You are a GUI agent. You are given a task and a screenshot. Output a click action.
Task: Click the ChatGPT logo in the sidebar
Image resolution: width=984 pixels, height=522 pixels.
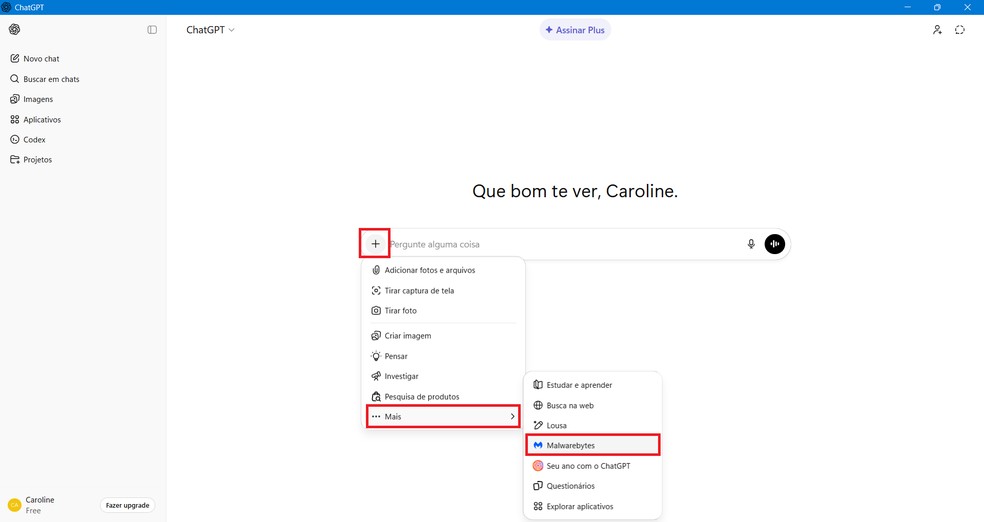(x=14, y=29)
